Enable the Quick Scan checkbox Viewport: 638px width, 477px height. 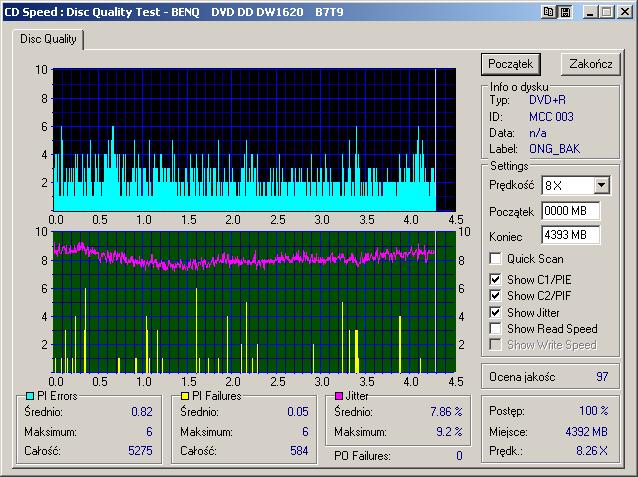click(495, 258)
